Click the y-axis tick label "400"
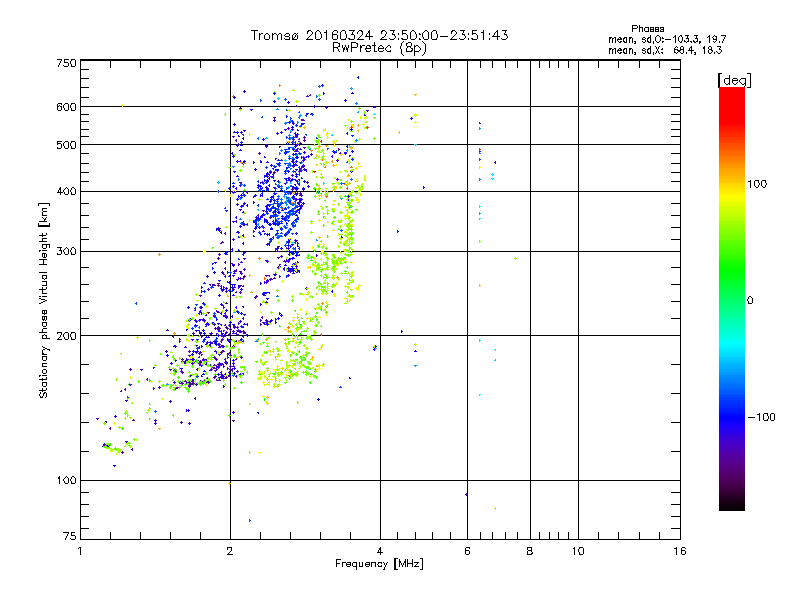 click(x=66, y=192)
